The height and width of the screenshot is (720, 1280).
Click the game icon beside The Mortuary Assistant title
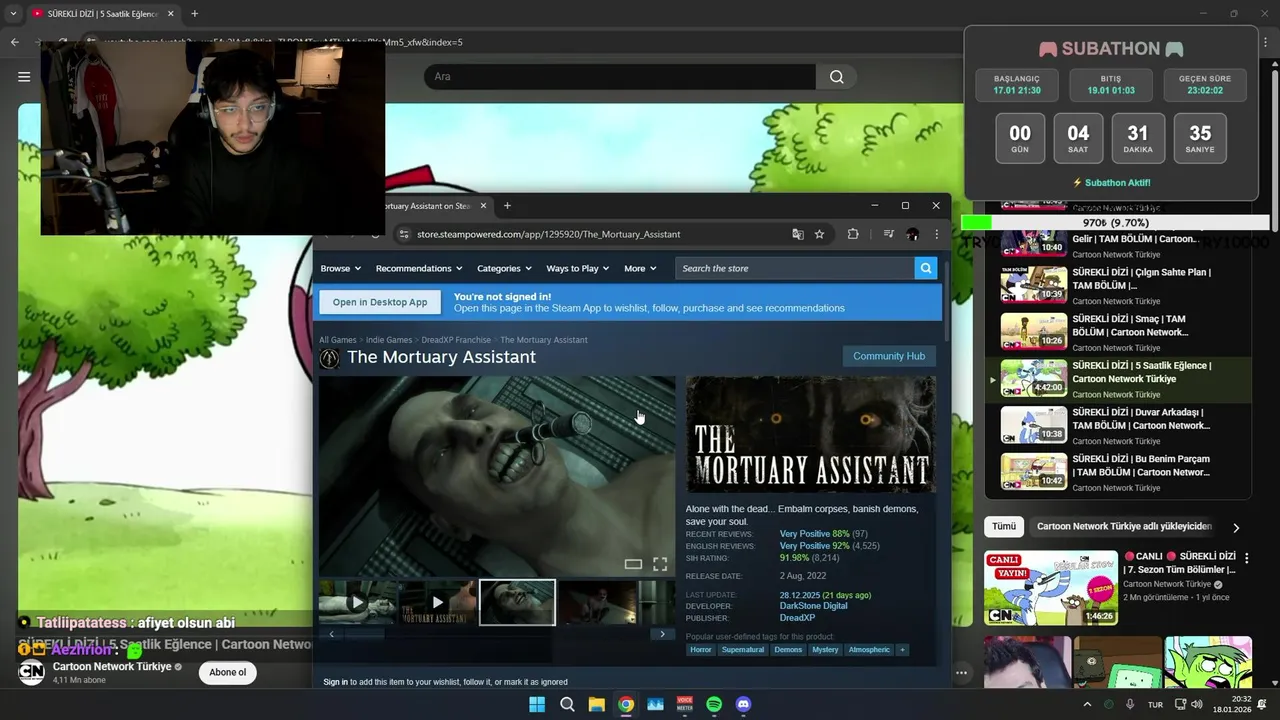click(x=329, y=358)
